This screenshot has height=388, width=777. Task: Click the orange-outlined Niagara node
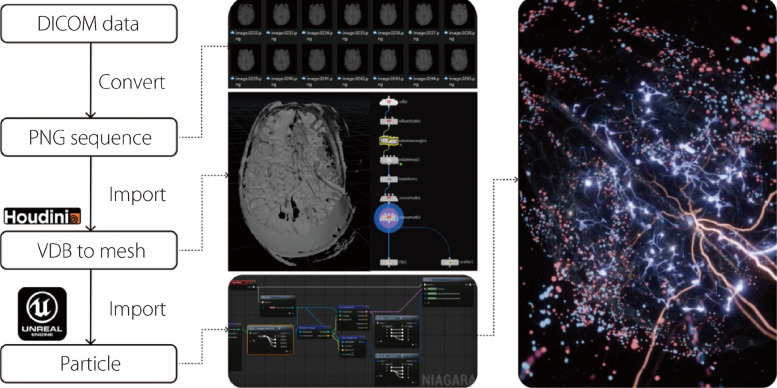pos(270,339)
